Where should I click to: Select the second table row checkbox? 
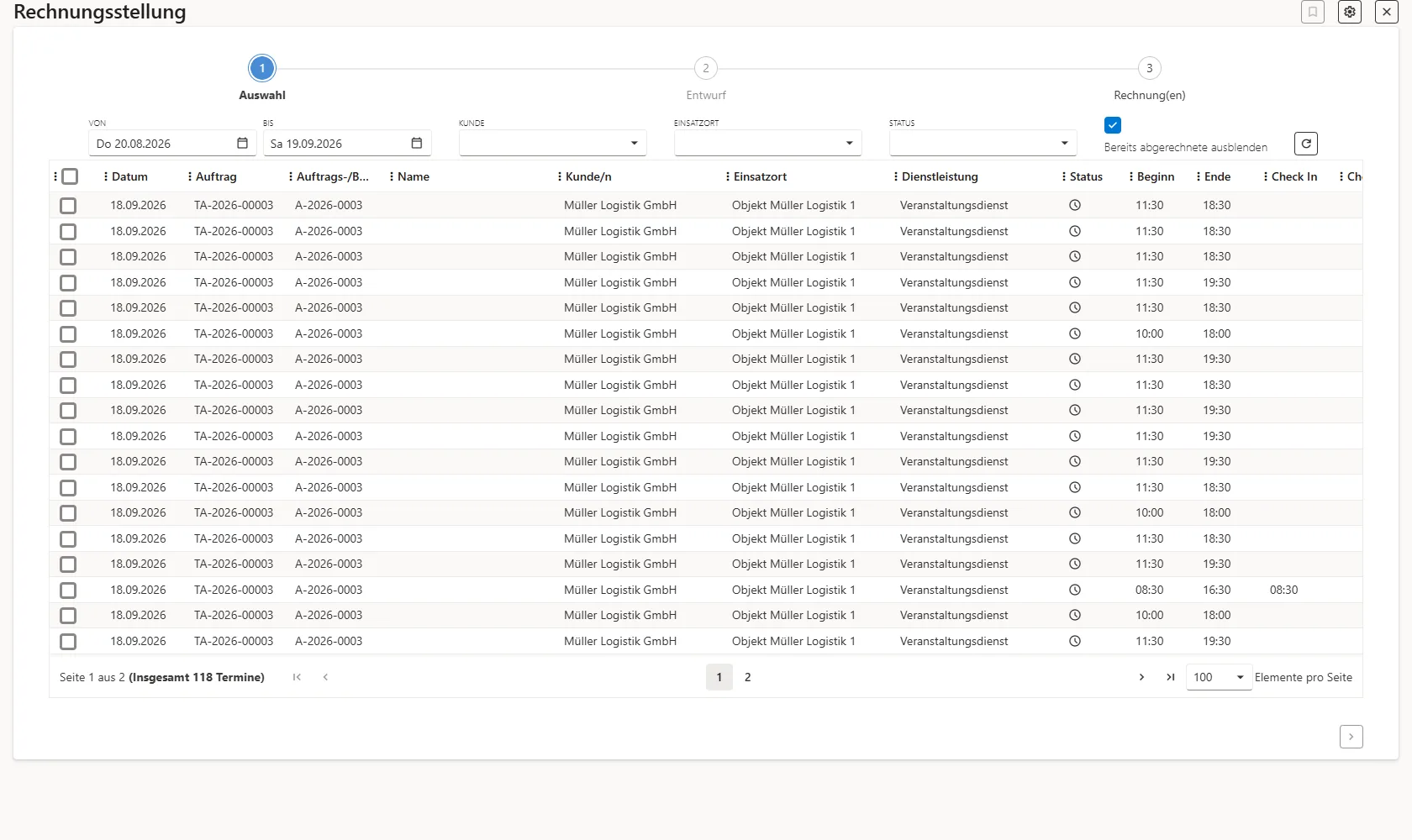point(68,232)
